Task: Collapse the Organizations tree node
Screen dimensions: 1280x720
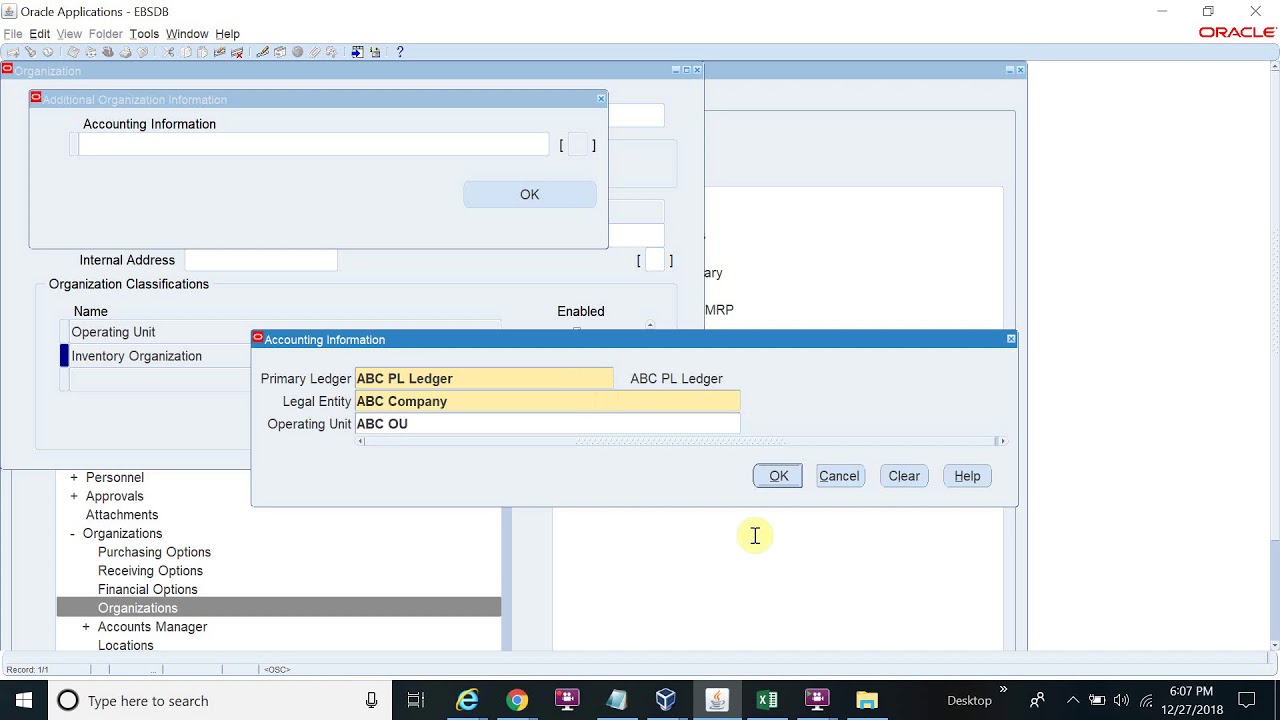Action: click(72, 534)
